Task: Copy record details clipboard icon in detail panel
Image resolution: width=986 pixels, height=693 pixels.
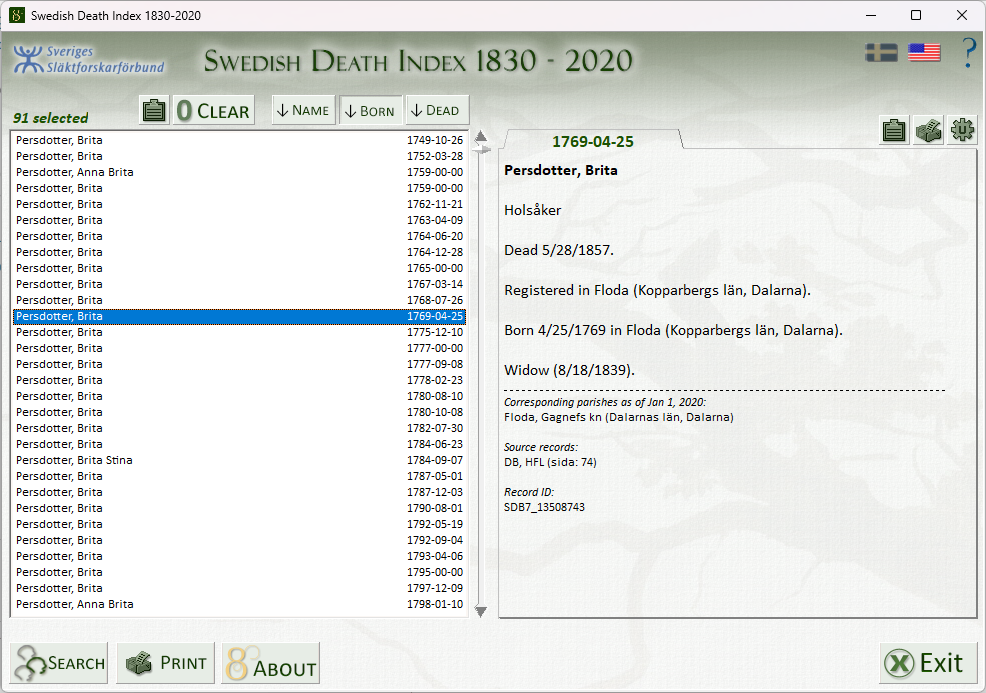Action: (x=894, y=130)
